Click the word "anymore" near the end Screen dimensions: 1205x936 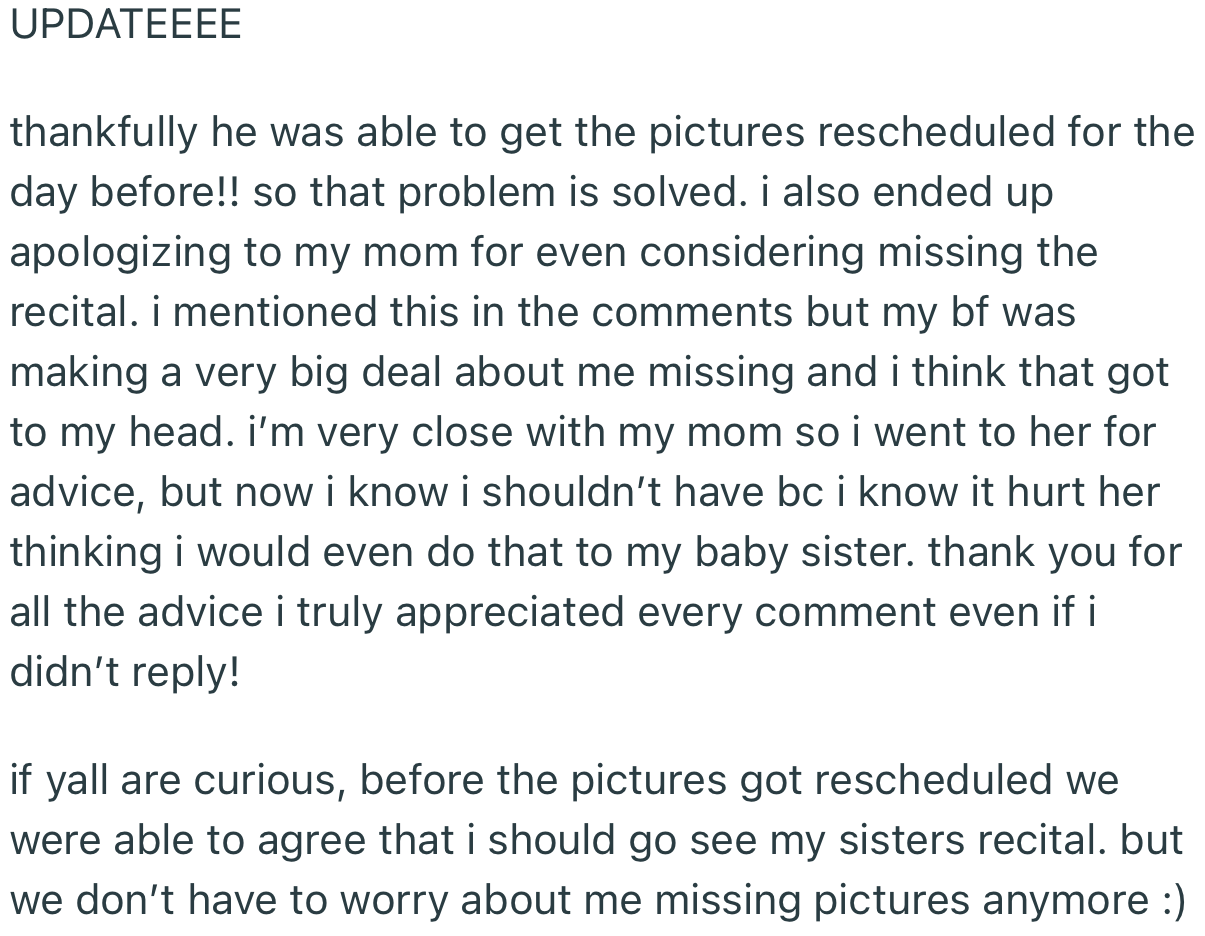coord(1064,900)
